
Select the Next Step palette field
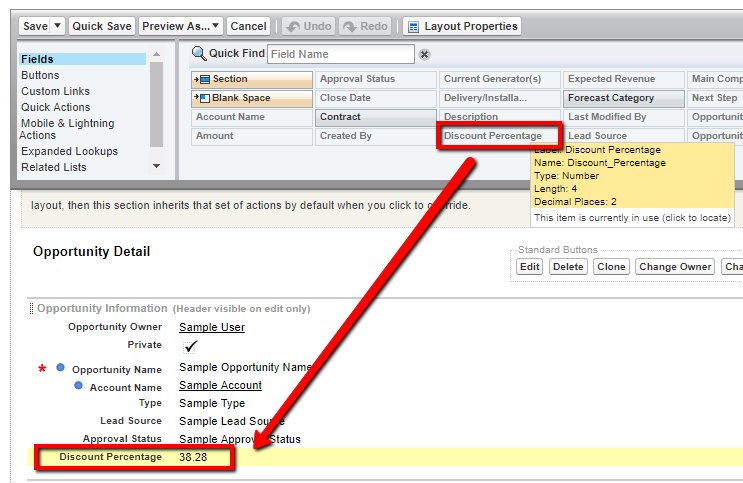click(716, 98)
